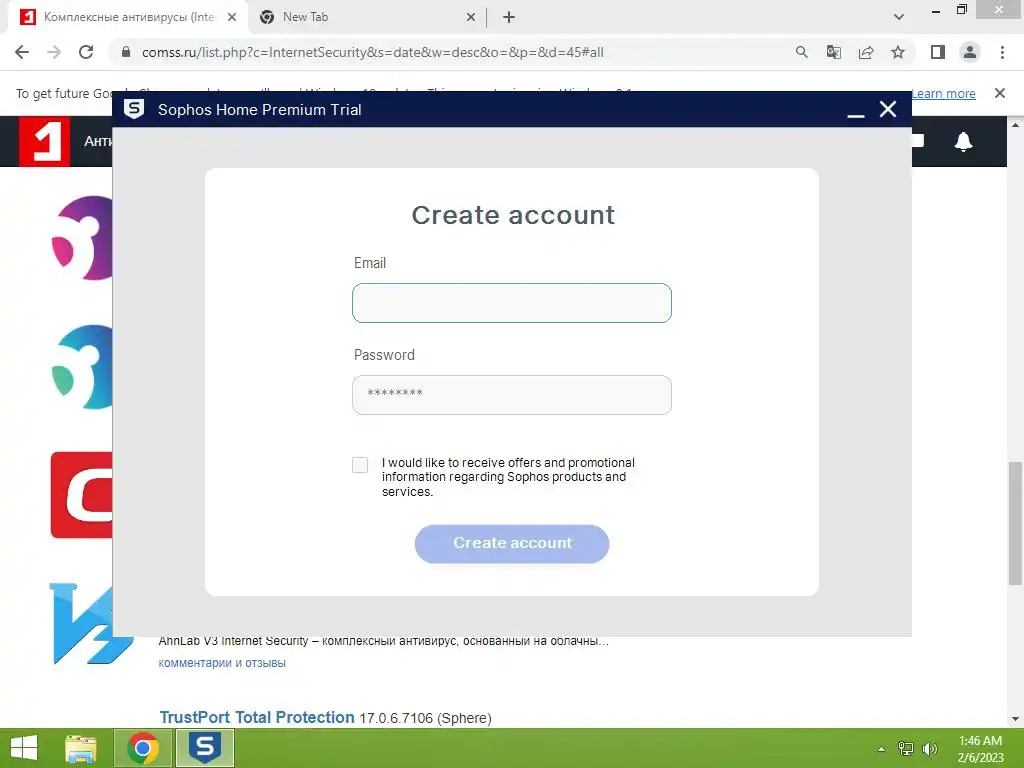Click the scrollbar up arrow

[x=1015, y=124]
